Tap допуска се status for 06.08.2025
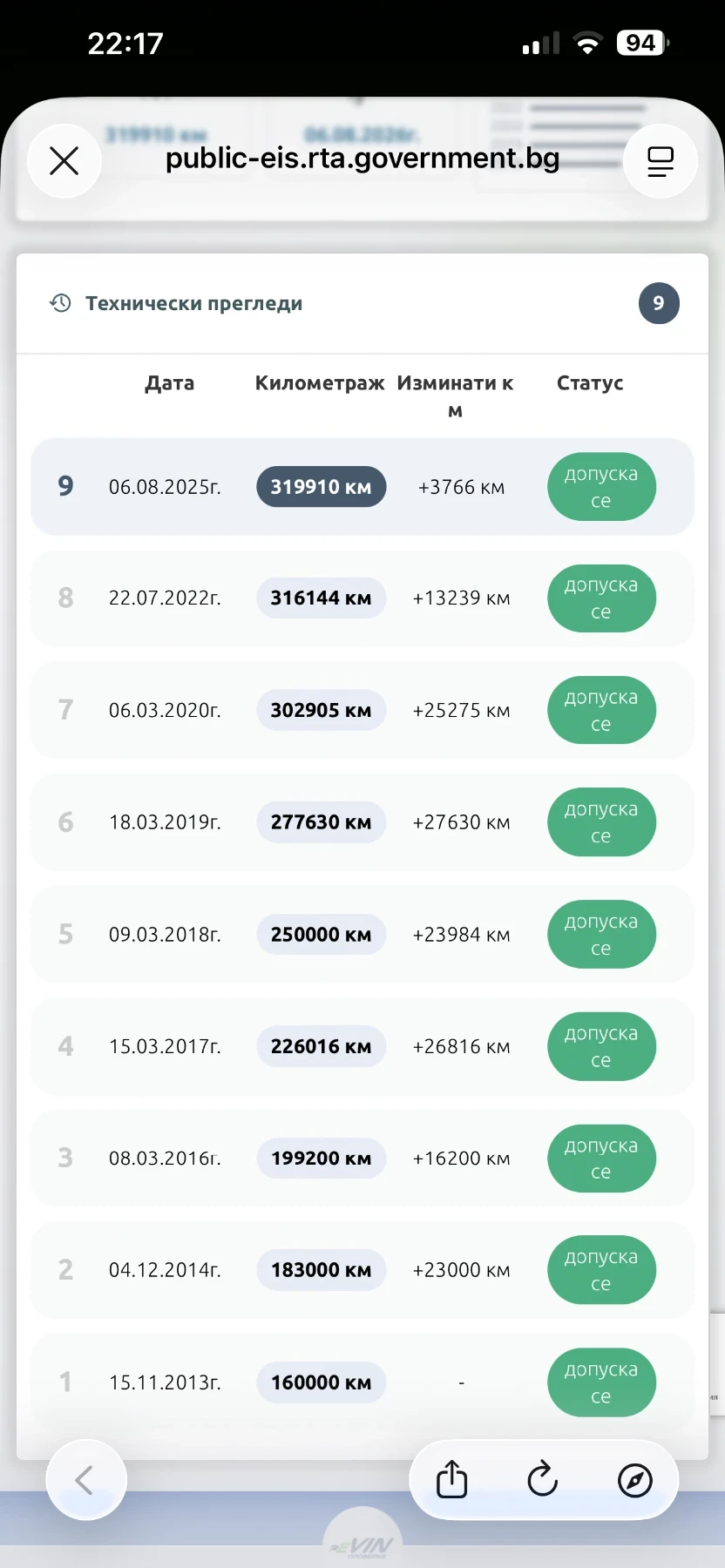The height and width of the screenshot is (1568, 725). point(600,487)
